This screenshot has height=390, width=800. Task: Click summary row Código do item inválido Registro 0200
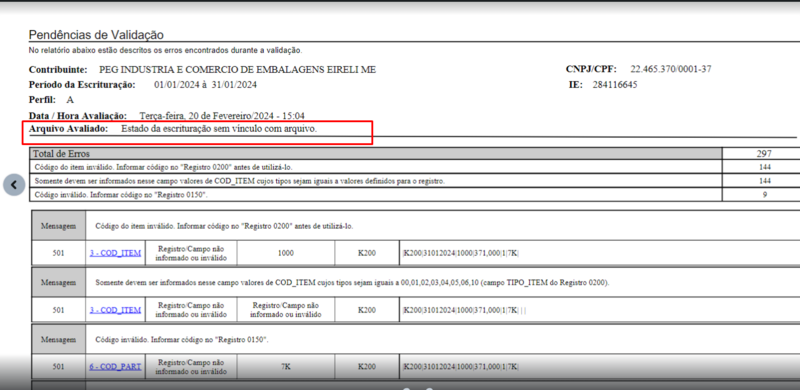[x=376, y=167]
